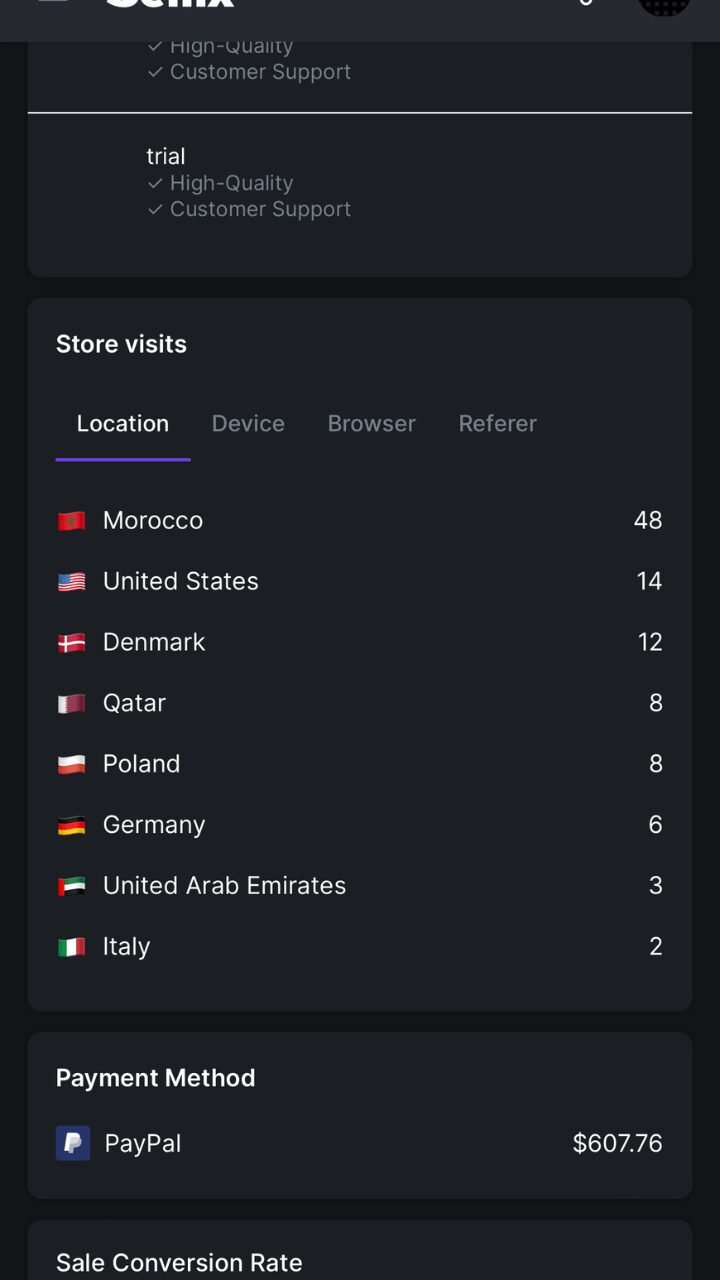720x1280 pixels.
Task: Click the Morocco flag icon
Action: pos(71,521)
